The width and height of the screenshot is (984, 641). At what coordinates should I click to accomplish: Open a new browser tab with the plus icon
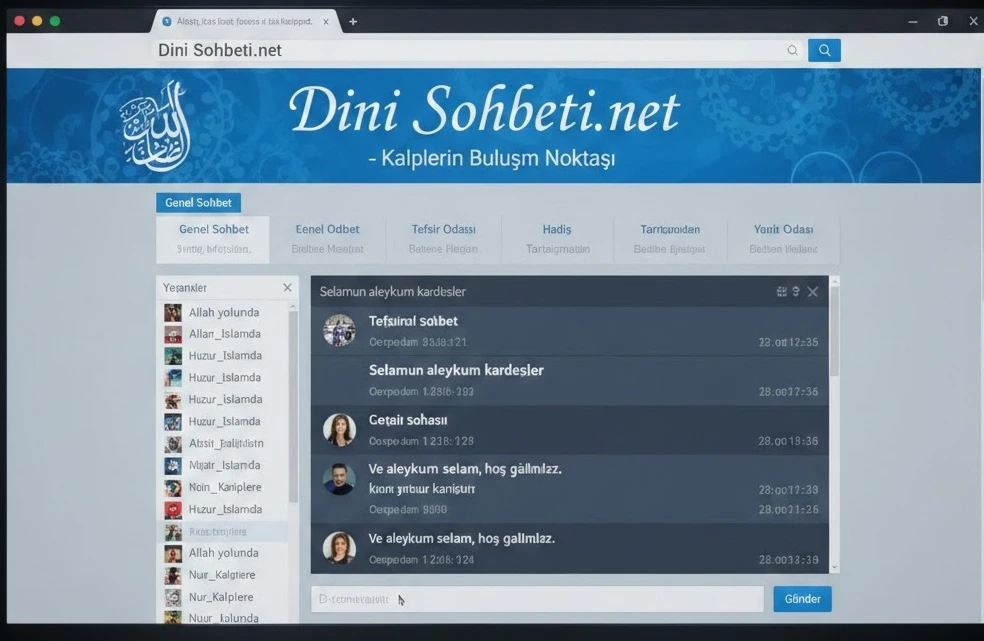[x=353, y=20]
